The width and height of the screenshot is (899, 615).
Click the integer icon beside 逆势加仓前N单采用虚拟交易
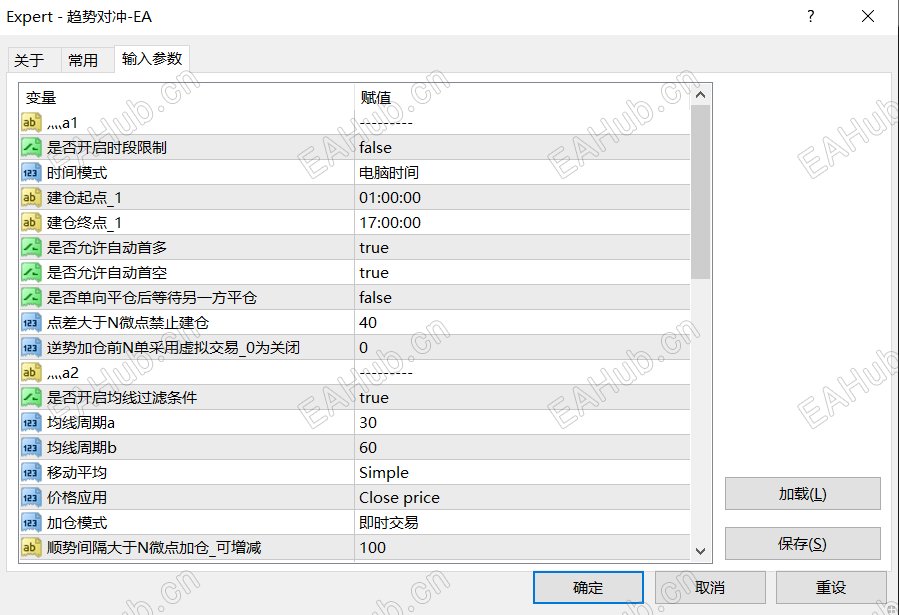click(x=31, y=347)
